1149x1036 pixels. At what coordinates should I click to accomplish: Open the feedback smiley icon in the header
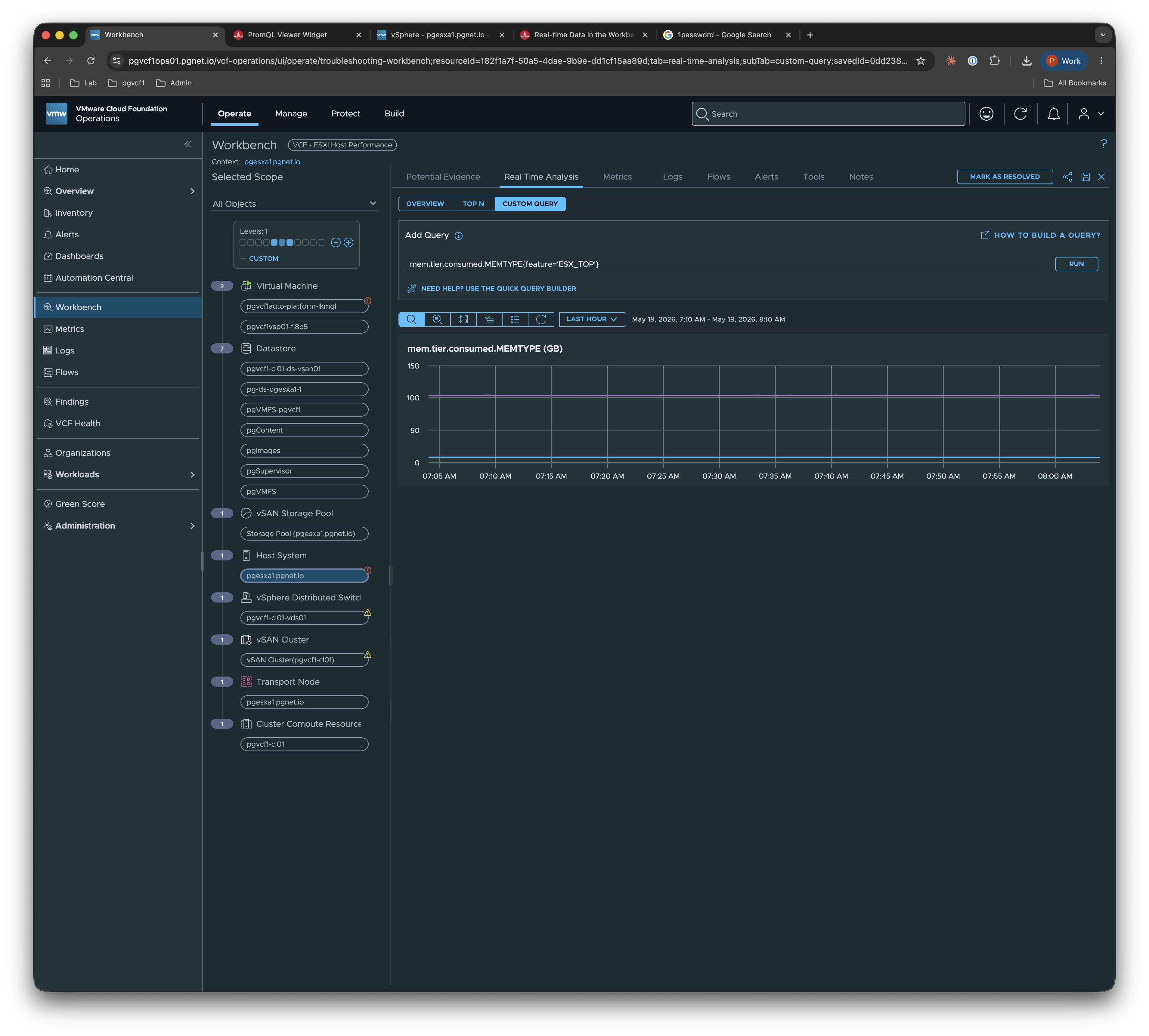pyautogui.click(x=986, y=114)
